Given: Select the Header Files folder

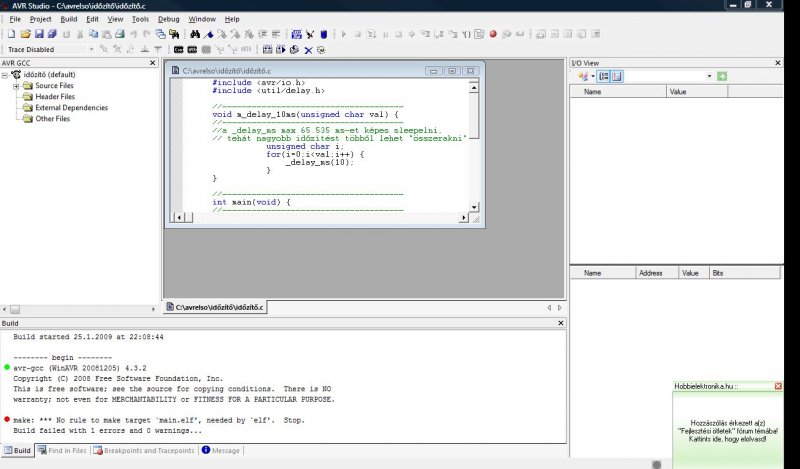Looking at the screenshot, I should tap(54, 97).
